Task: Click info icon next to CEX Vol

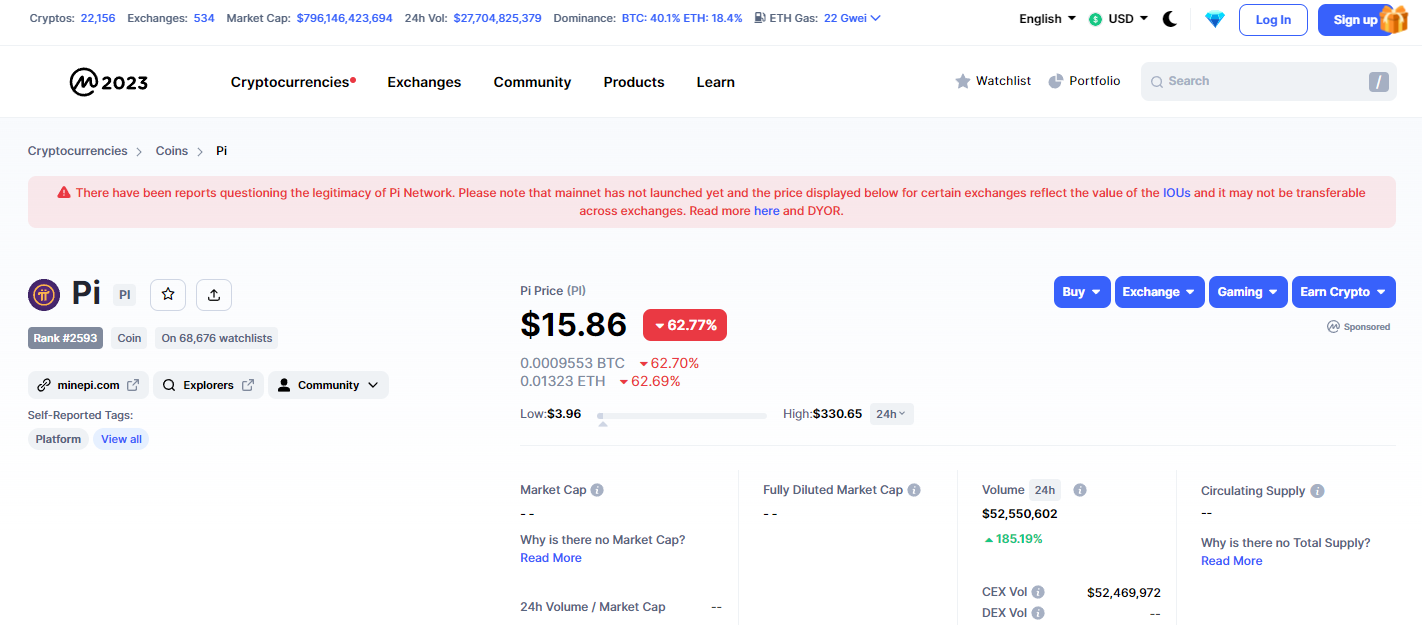Action: click(1038, 592)
